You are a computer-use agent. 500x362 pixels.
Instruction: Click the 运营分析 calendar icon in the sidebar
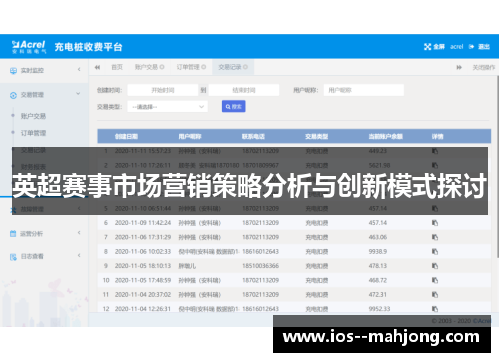pyautogui.click(x=13, y=234)
